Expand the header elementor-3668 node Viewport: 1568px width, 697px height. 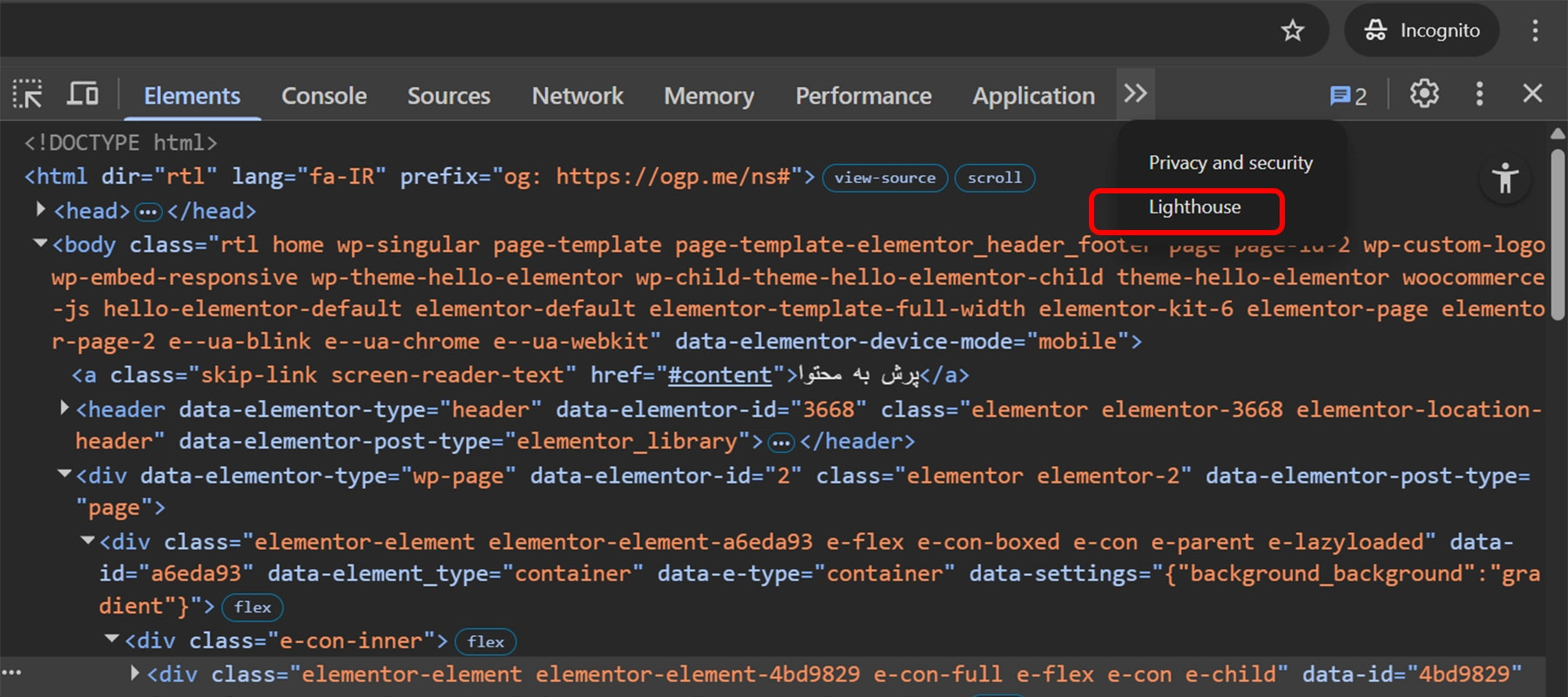(64, 408)
